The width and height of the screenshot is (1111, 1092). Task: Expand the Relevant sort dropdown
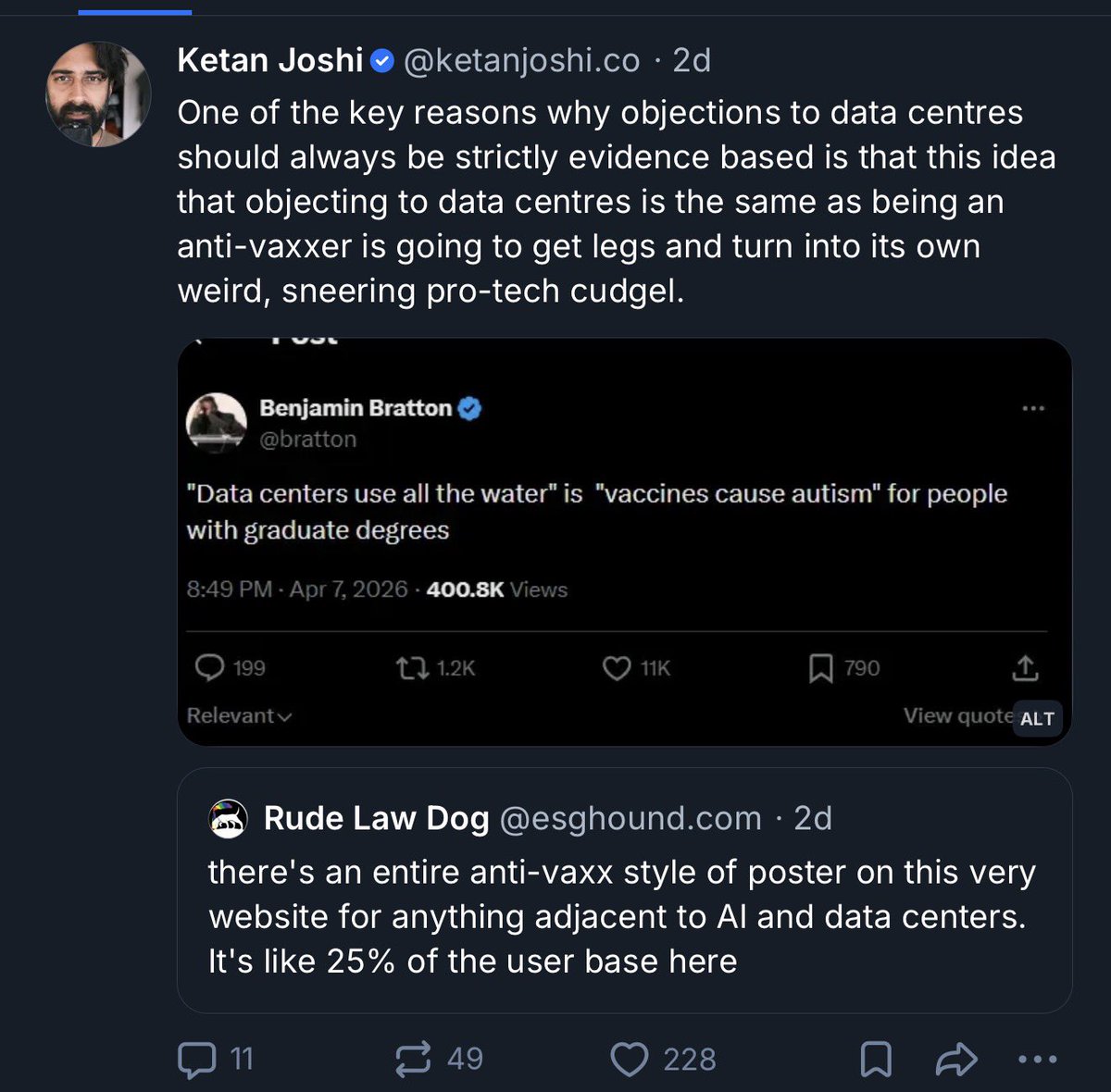239,715
